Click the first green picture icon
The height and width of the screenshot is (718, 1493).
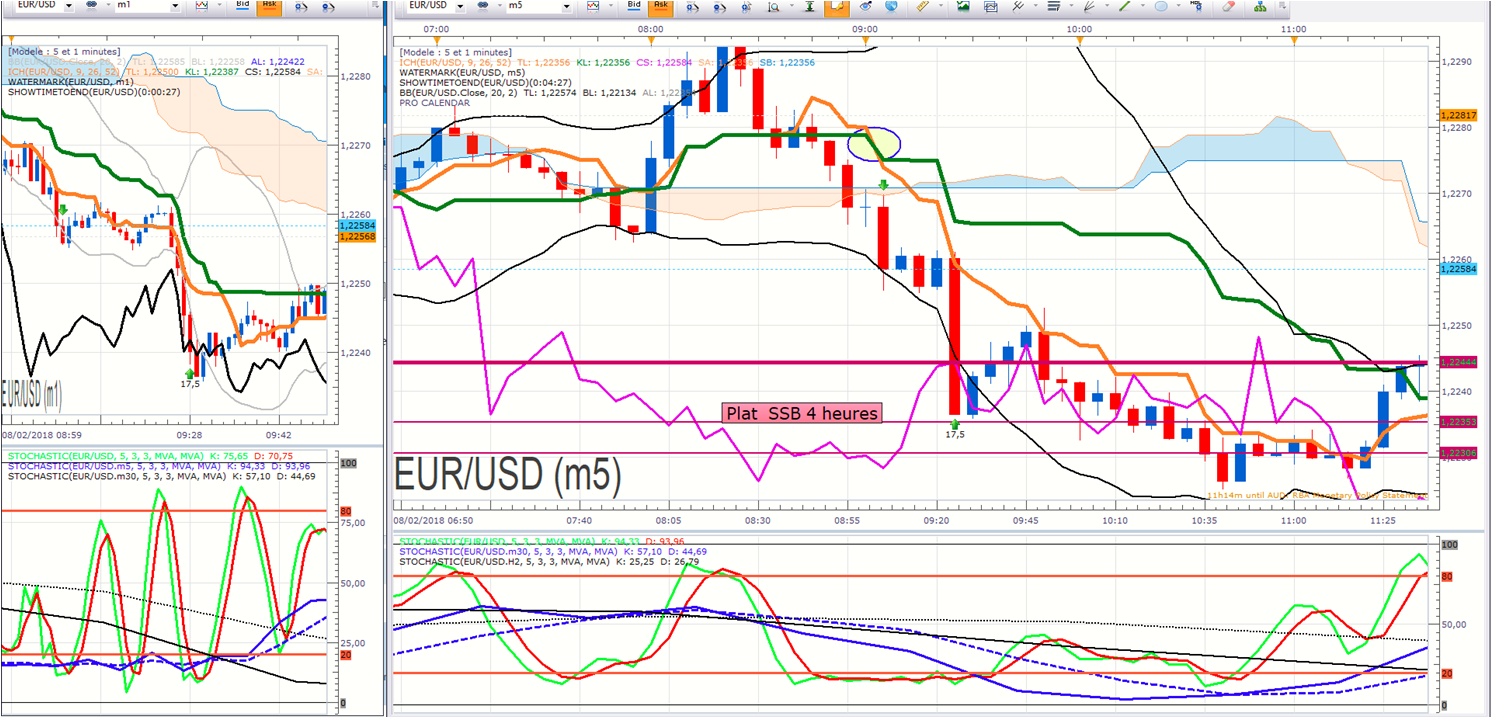963,6
